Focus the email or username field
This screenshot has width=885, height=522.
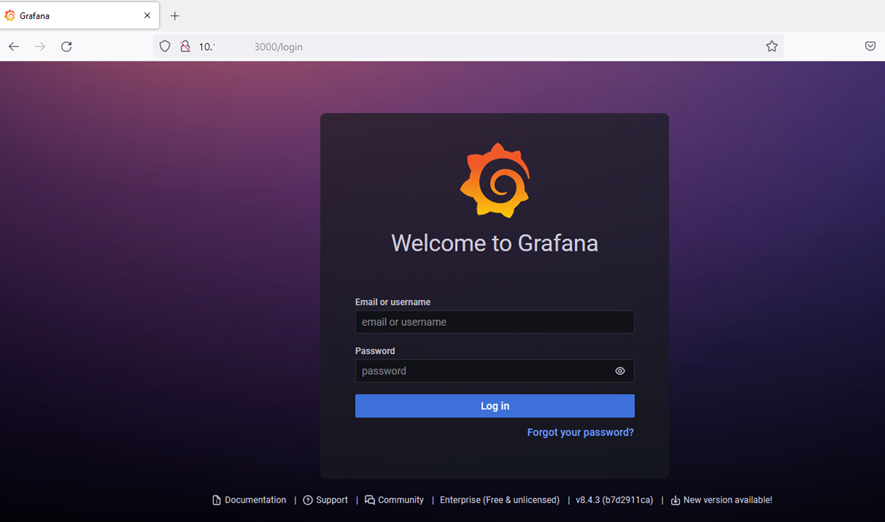pos(494,322)
